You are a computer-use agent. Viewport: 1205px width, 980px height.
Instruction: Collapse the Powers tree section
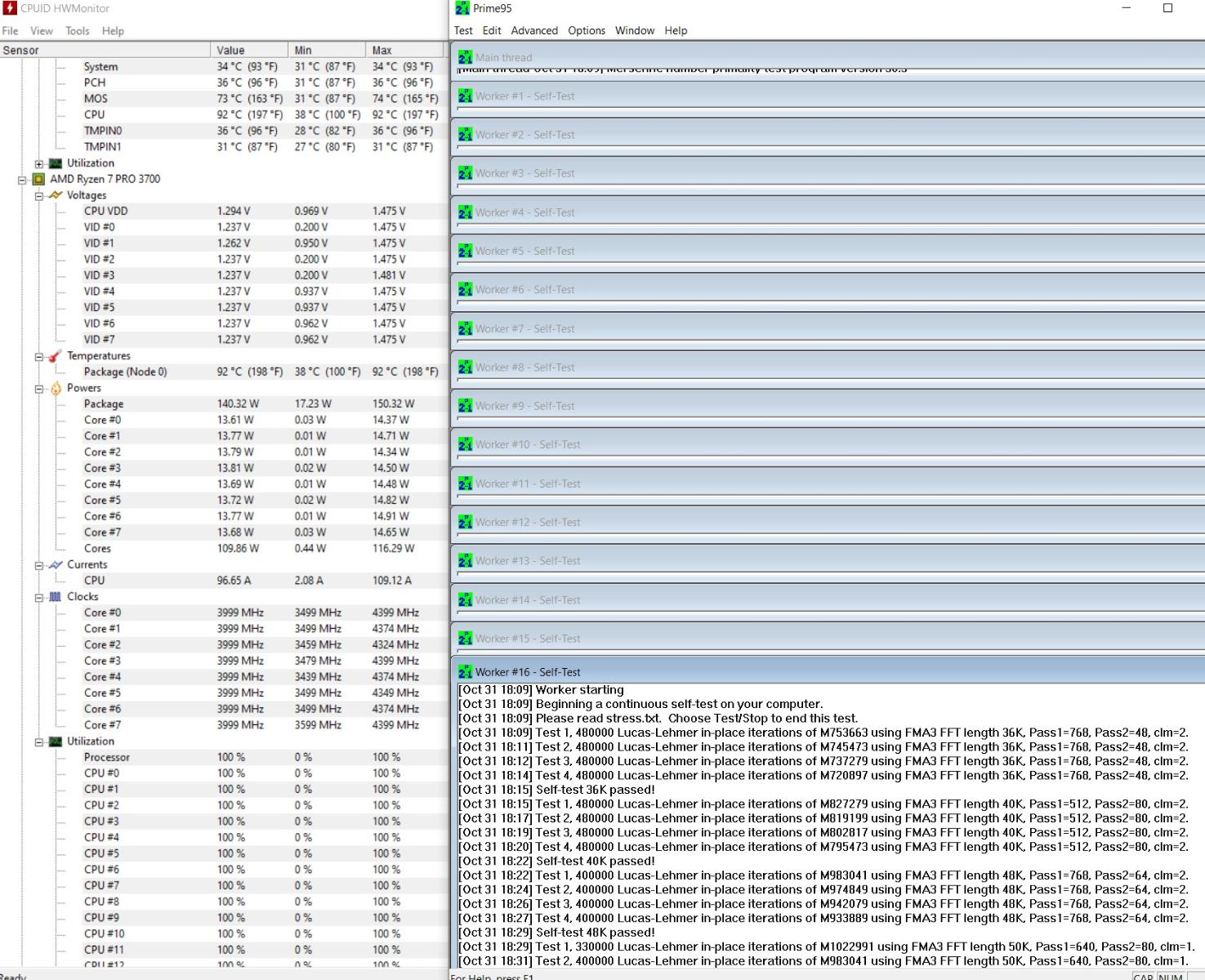click(38, 389)
